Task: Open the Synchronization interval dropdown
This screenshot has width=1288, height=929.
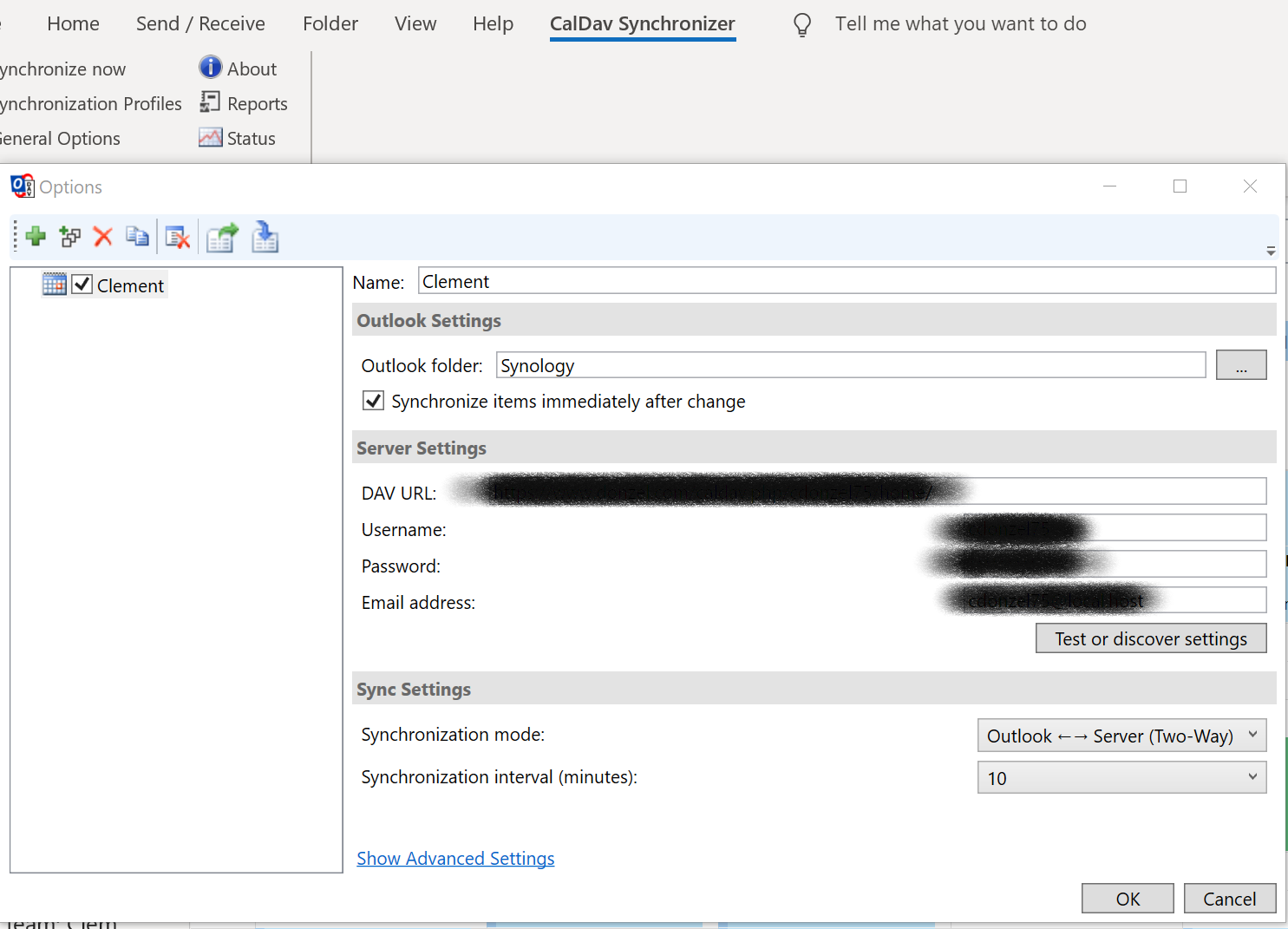Action: pos(1121,778)
